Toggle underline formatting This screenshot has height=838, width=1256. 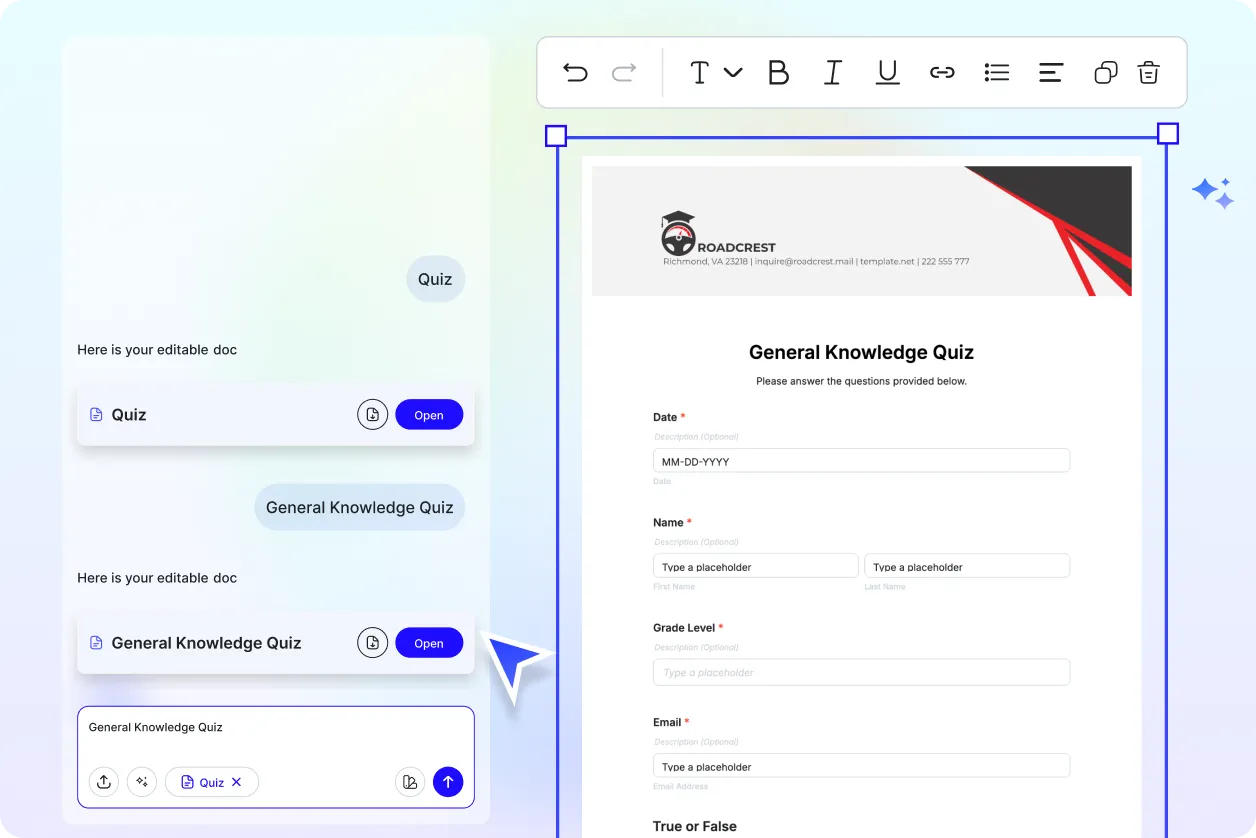click(x=887, y=72)
